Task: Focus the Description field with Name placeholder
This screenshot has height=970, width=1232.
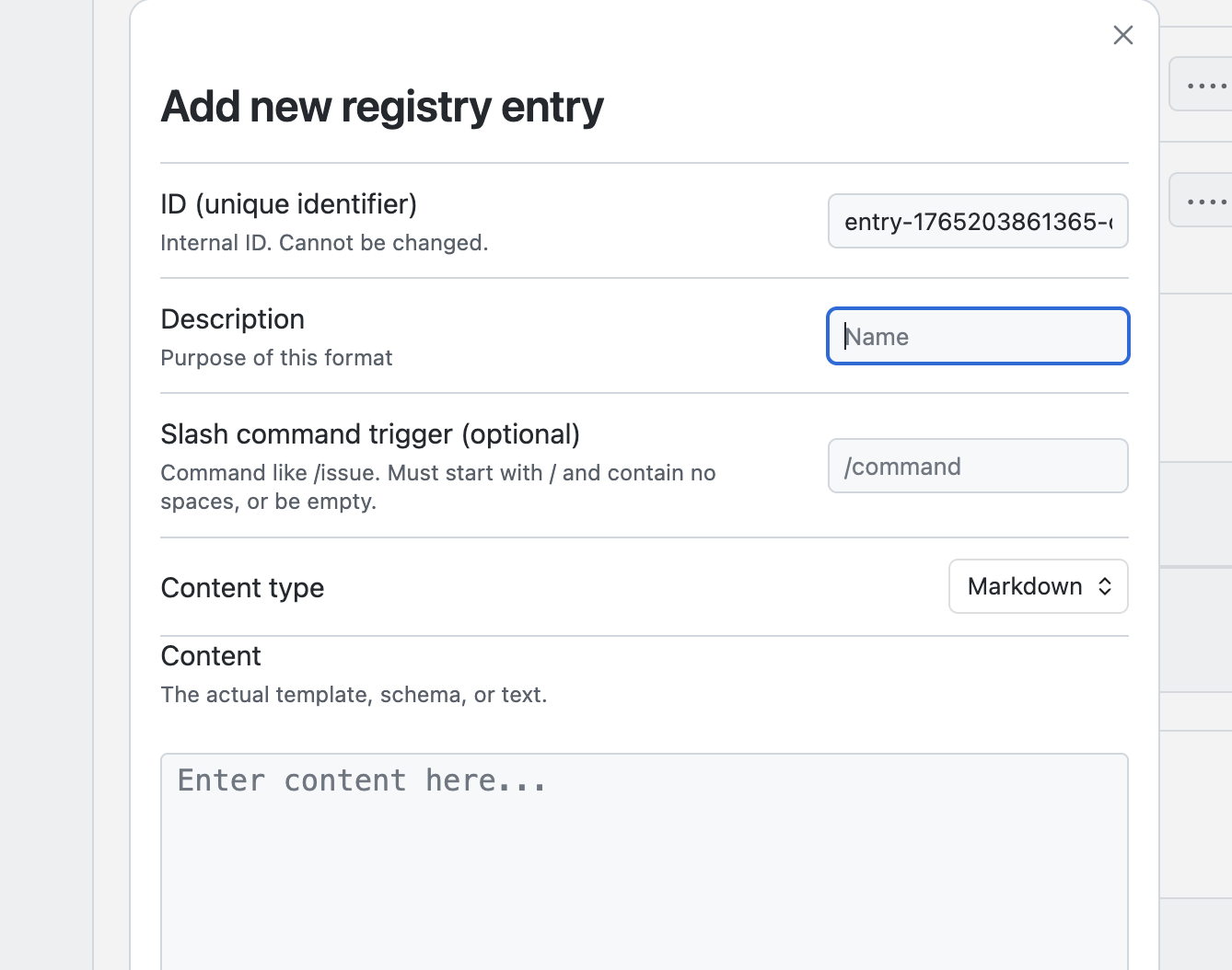Action: pyautogui.click(x=977, y=336)
